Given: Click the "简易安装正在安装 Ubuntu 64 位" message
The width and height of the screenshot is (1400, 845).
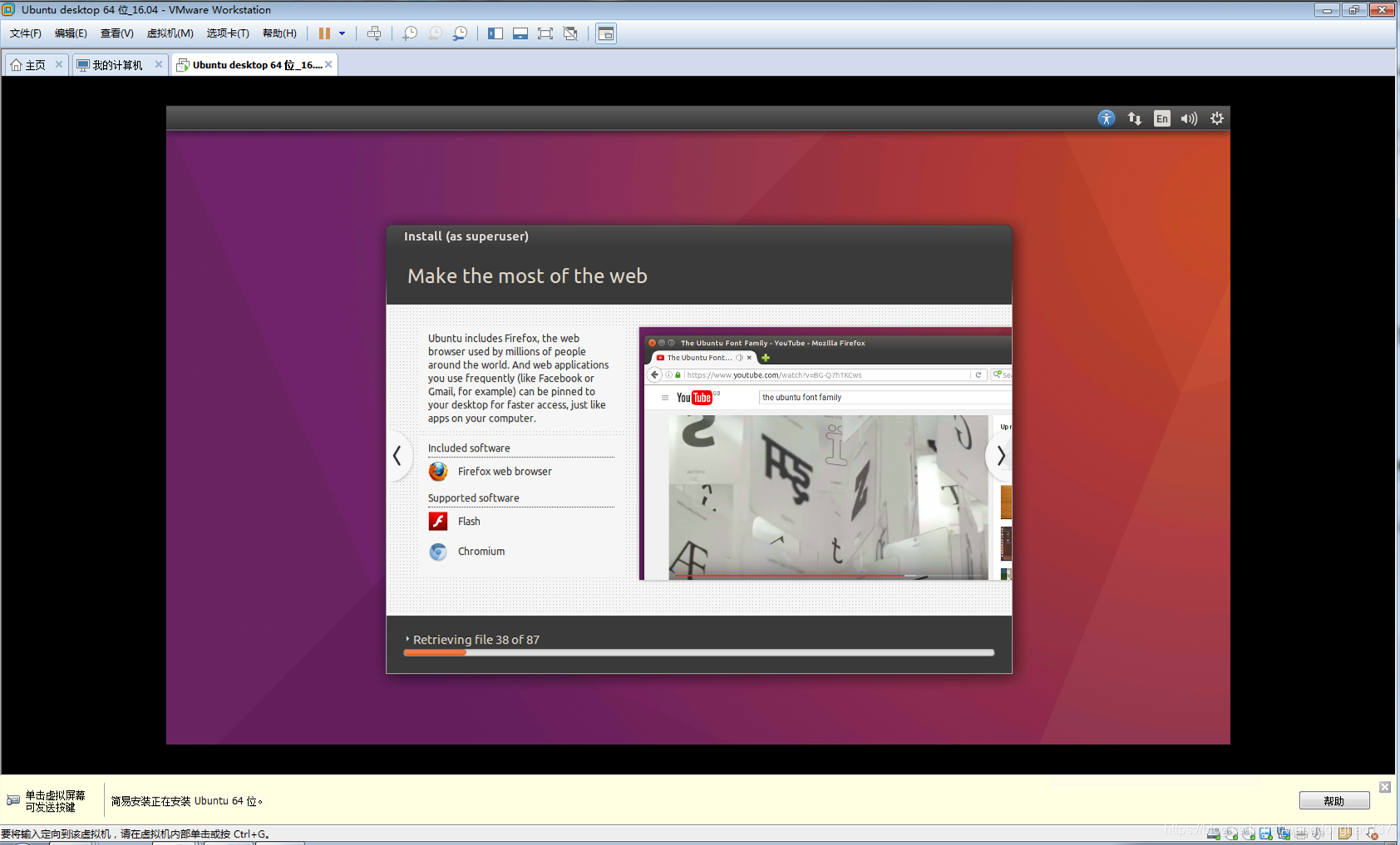Looking at the screenshot, I should [x=187, y=801].
